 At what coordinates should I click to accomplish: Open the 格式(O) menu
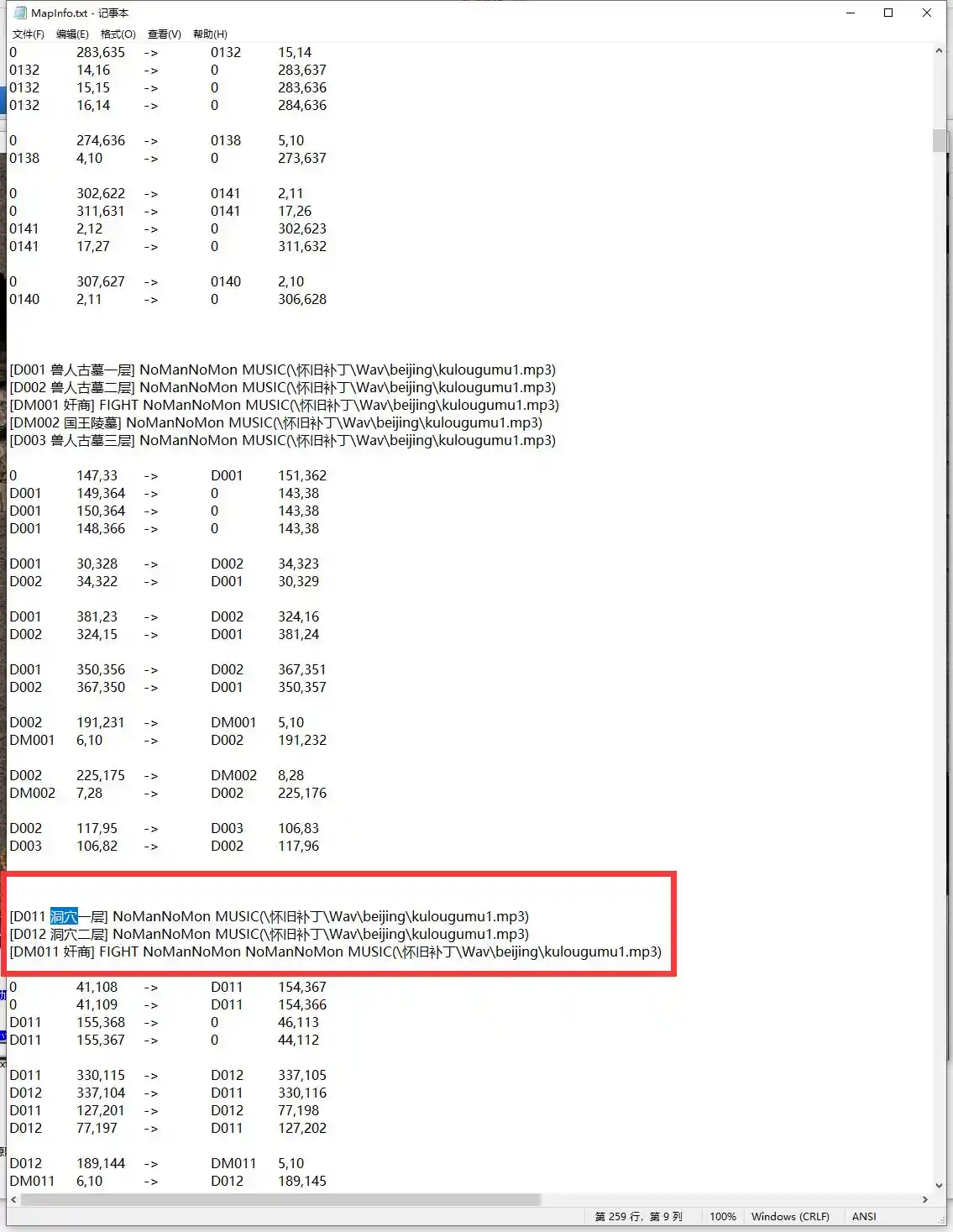(x=118, y=34)
